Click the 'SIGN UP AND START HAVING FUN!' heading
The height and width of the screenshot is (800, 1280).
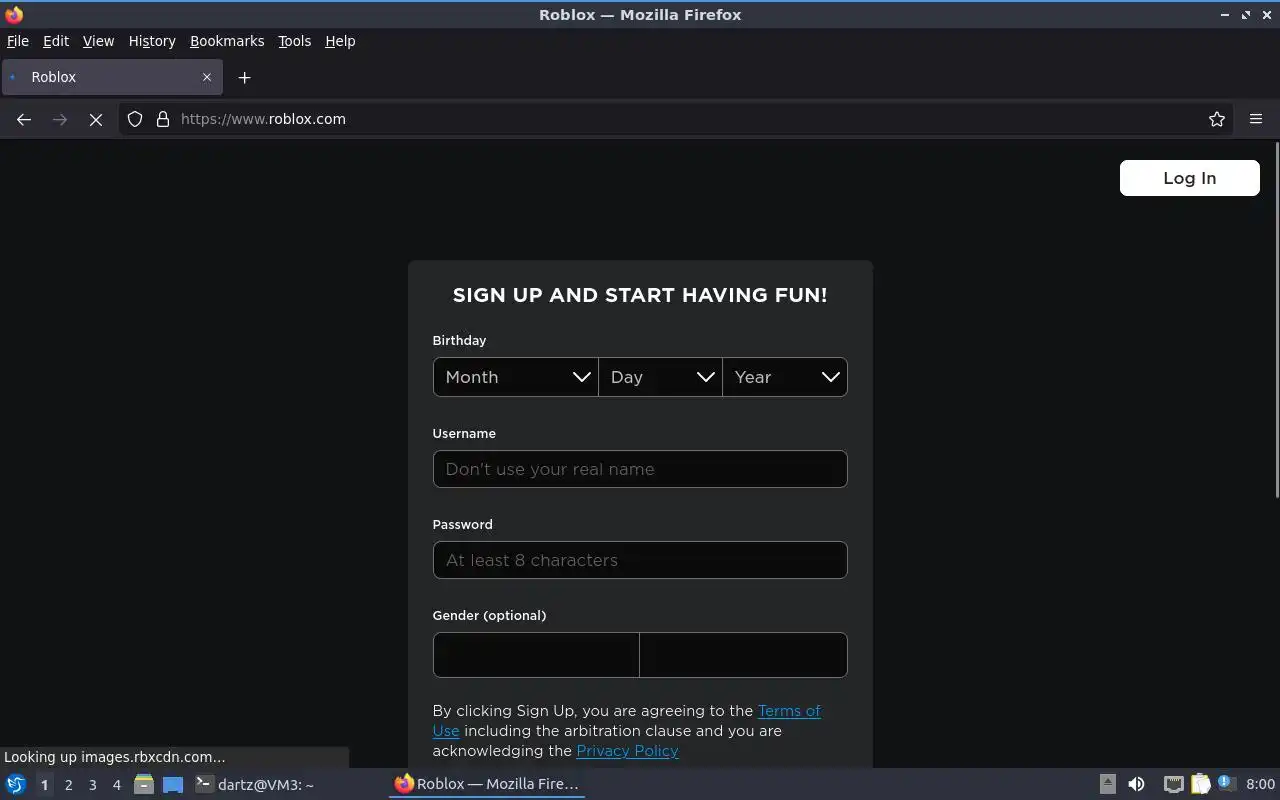click(x=640, y=295)
